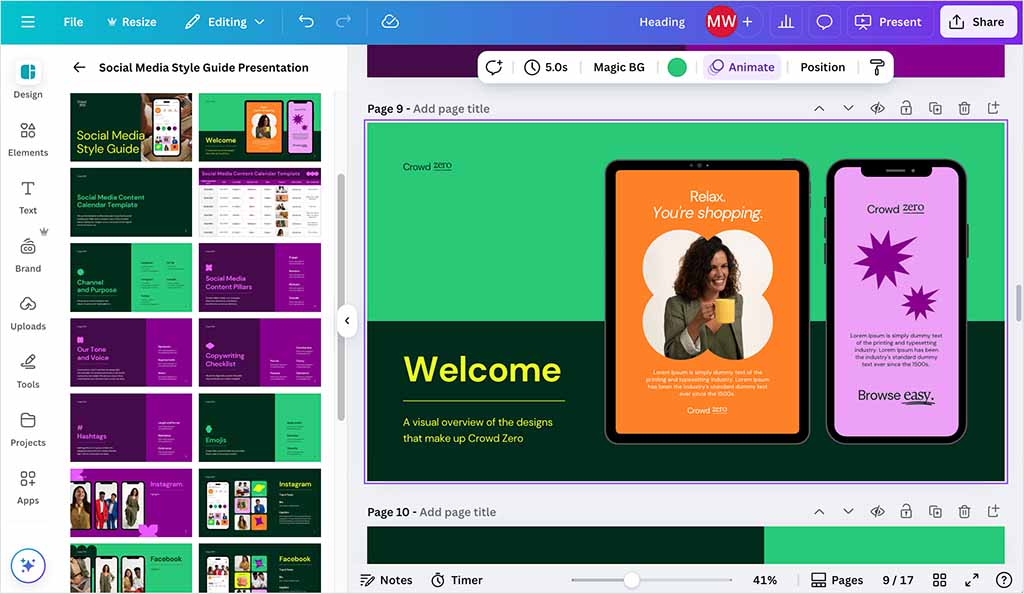Open the Uploads panel

coord(28,312)
